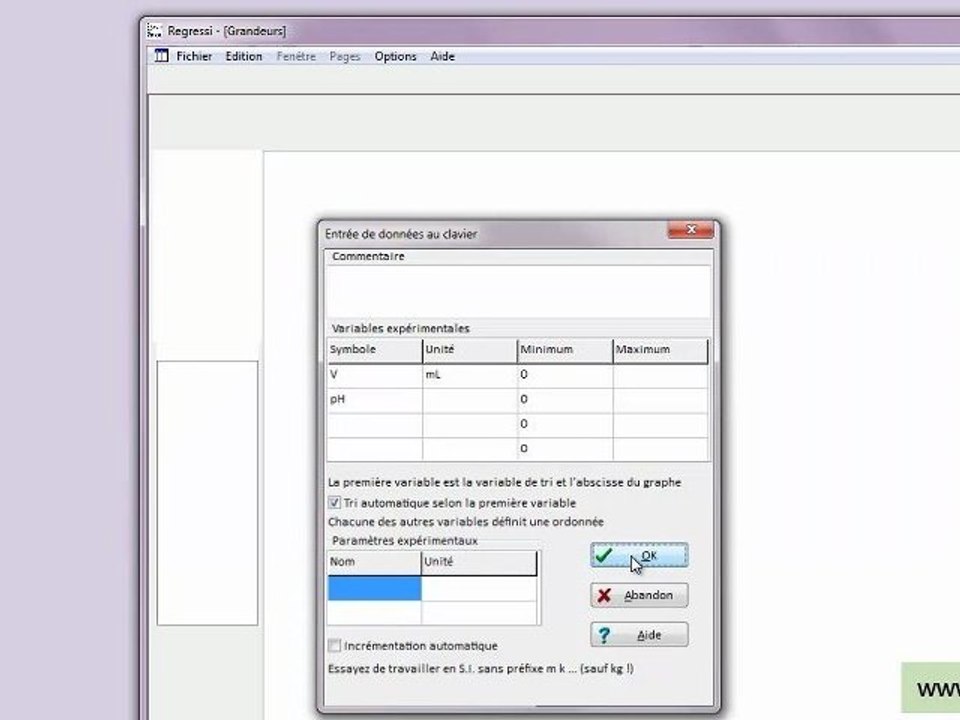
Task: Click inside the Commentaire text area
Action: [x=519, y=291]
